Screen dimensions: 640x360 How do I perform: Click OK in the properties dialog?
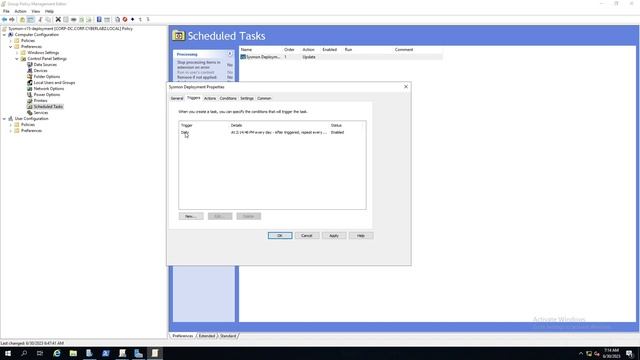(x=280, y=236)
